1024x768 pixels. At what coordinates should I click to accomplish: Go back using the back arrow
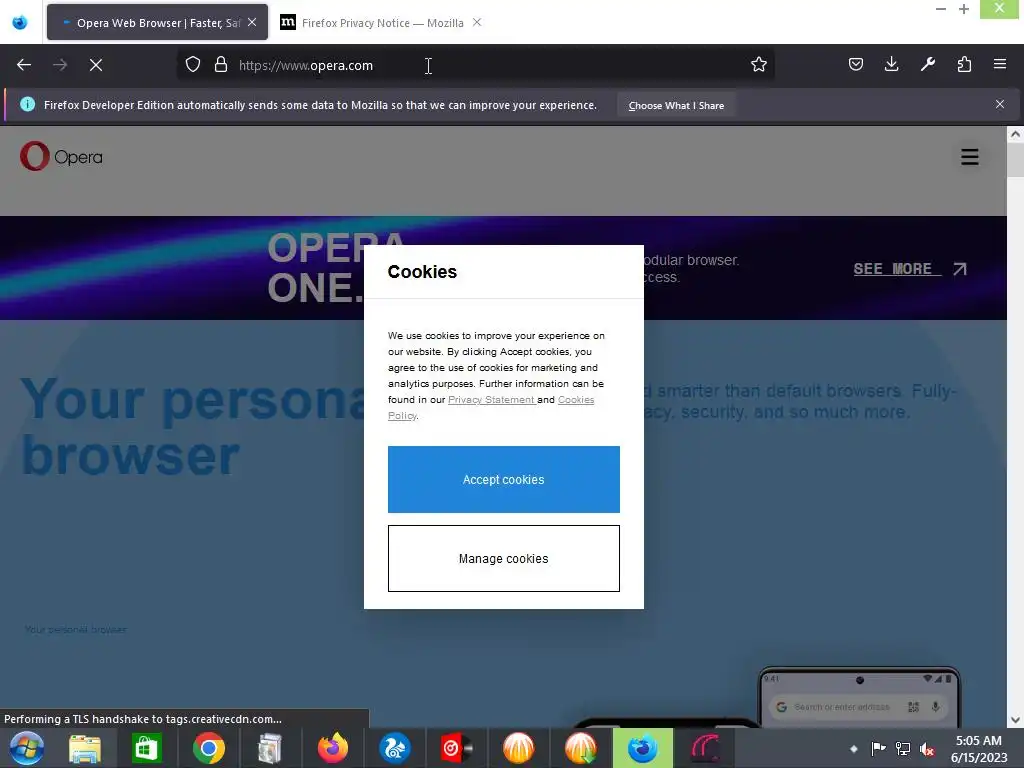pos(24,65)
